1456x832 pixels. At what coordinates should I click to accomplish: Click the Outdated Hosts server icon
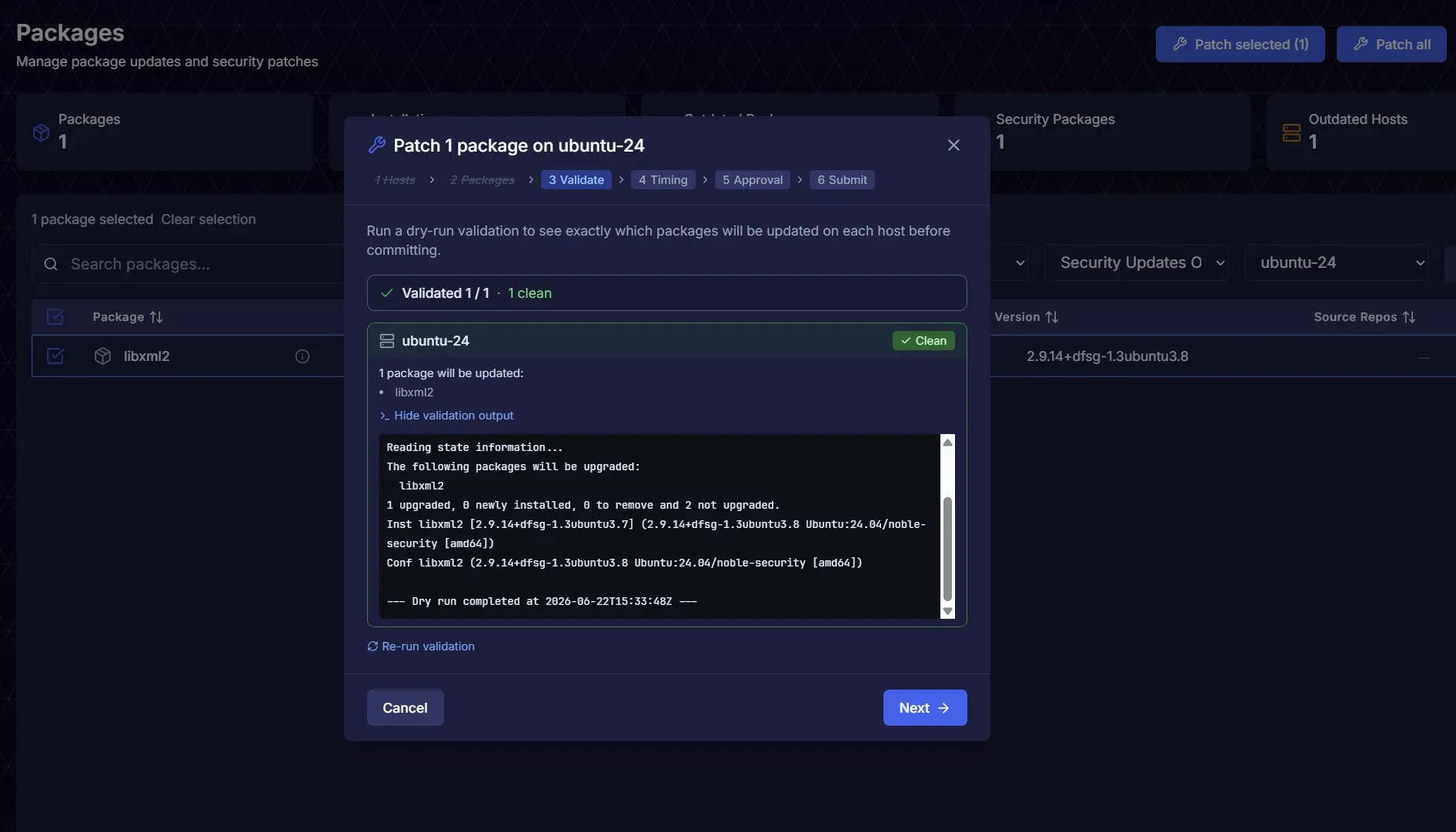1291,133
